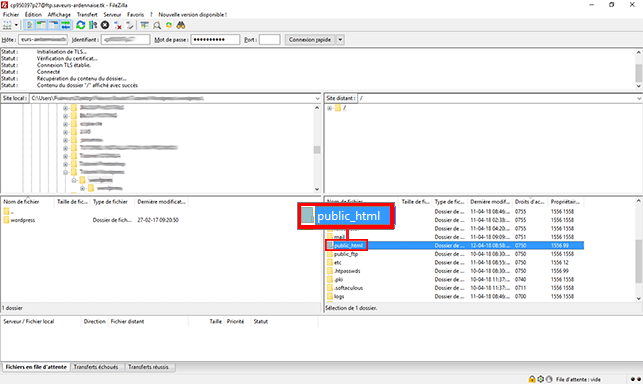Screen dimensions: 643x384
Task: Toggle the message log display
Action: point(30,25)
